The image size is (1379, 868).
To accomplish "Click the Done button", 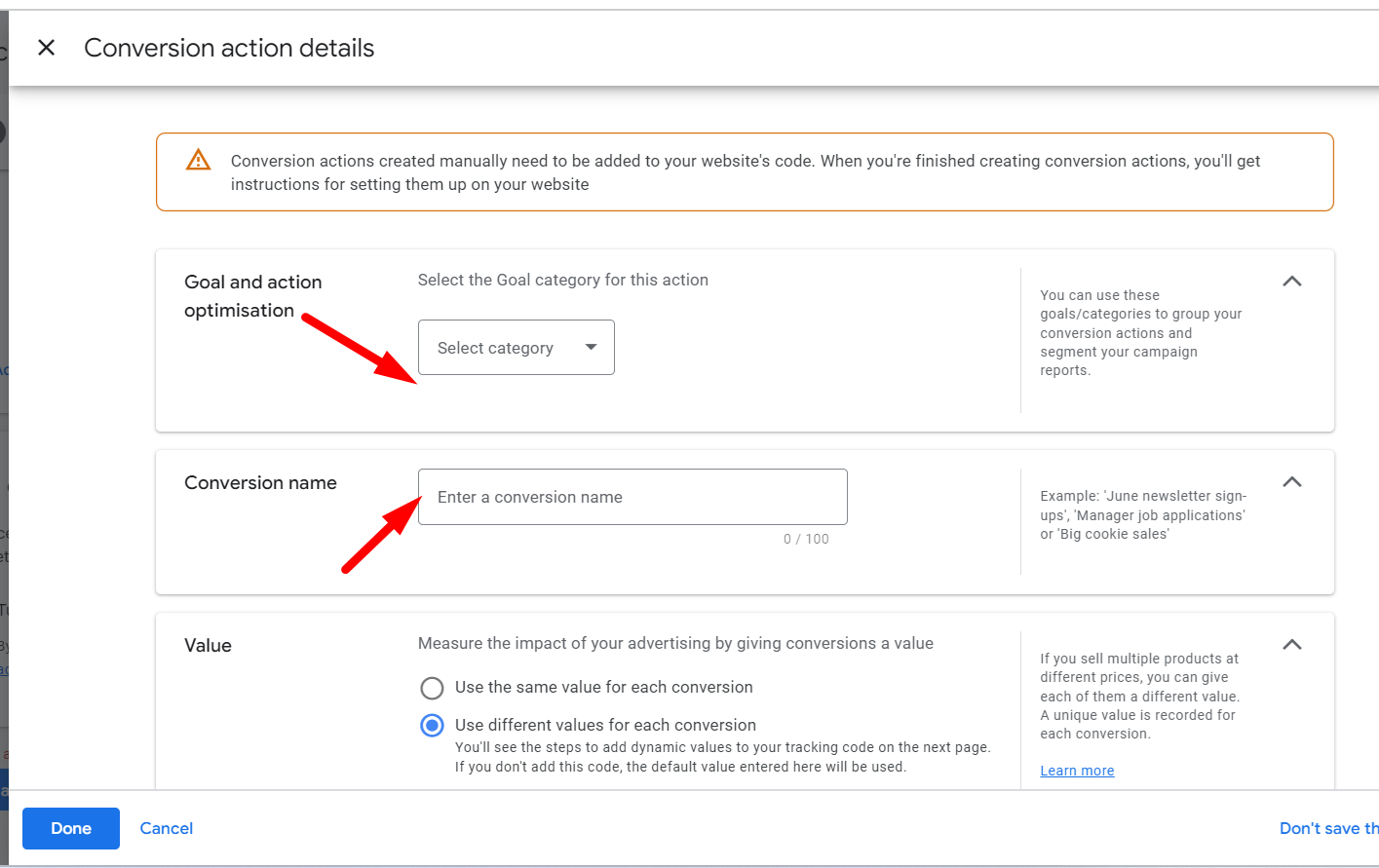I will click(x=71, y=828).
